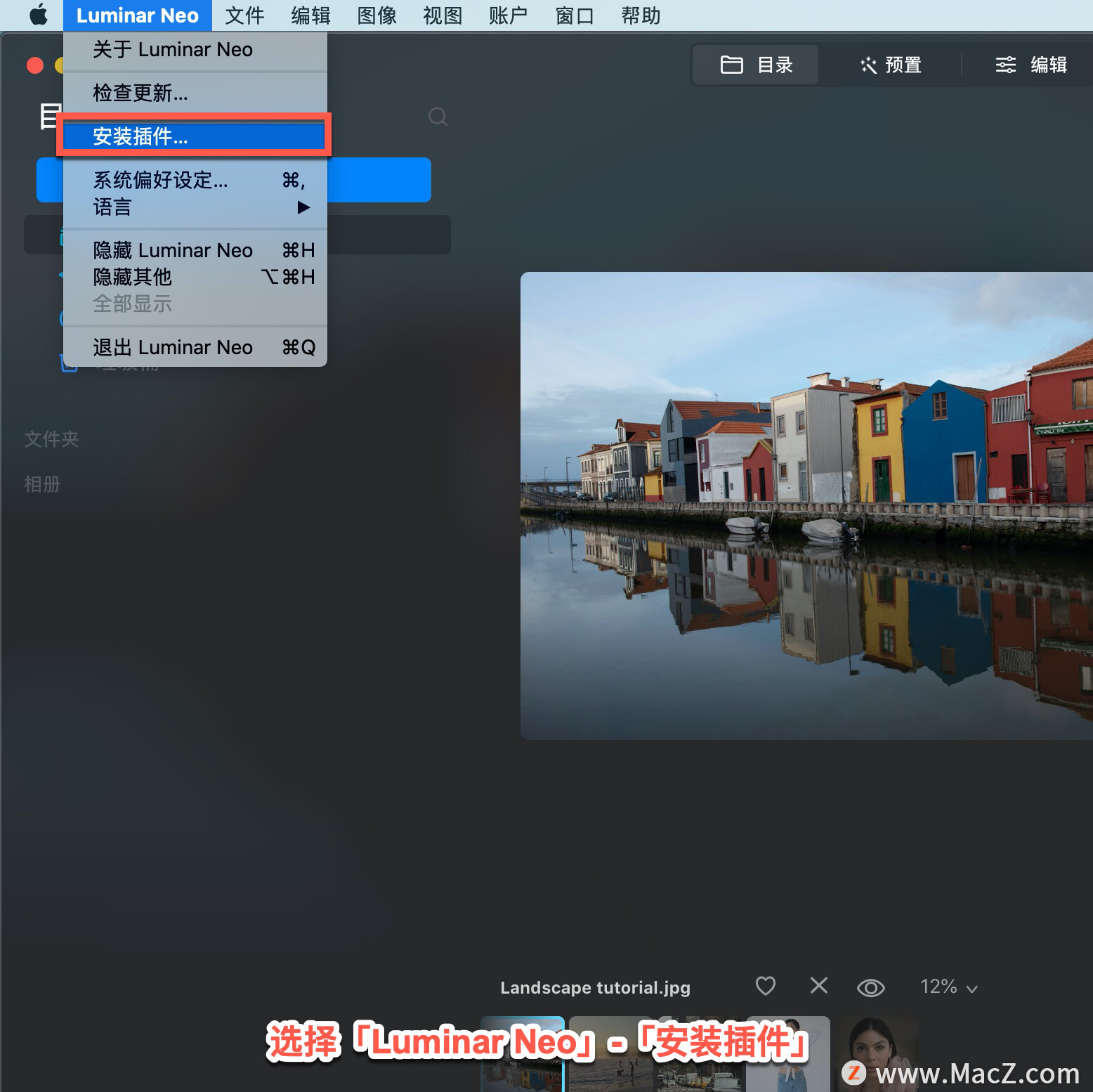
Task: Open the 窗口 menu
Action: [x=575, y=15]
